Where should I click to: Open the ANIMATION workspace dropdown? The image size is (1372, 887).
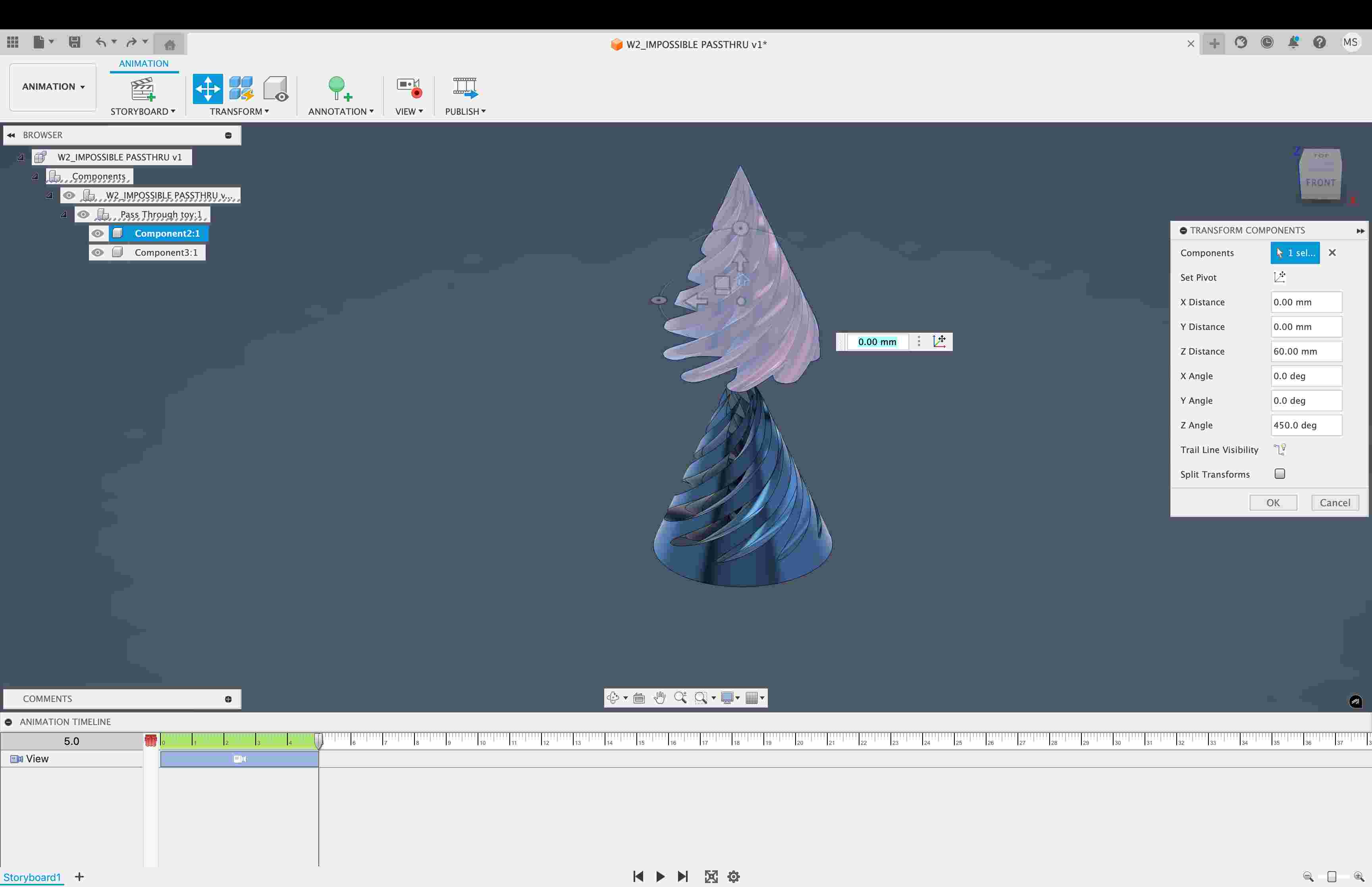(x=53, y=87)
